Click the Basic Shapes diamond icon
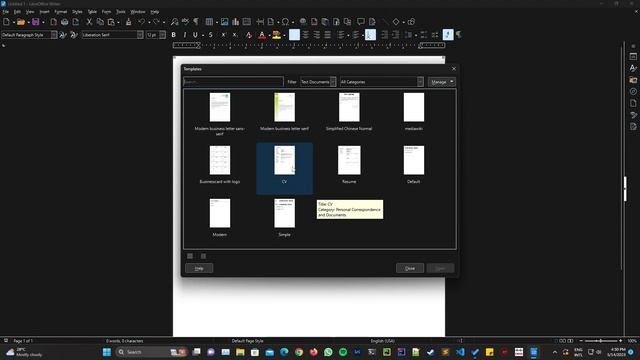 tap(396, 22)
